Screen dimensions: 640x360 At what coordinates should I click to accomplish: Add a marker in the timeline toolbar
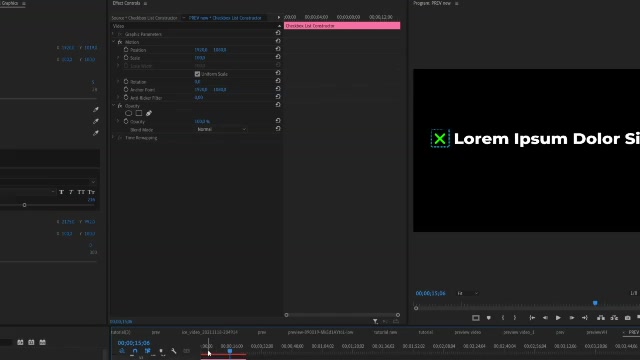tap(161, 351)
